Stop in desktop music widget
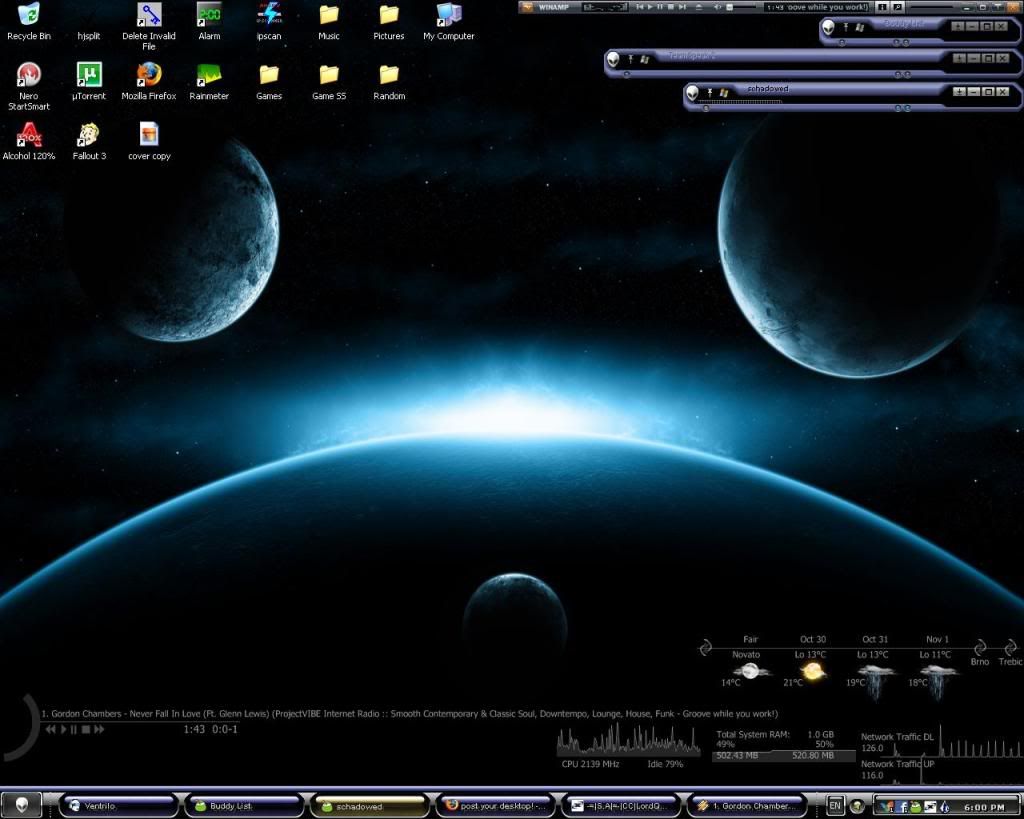Image resolution: width=1024 pixels, height=819 pixels. click(86, 729)
